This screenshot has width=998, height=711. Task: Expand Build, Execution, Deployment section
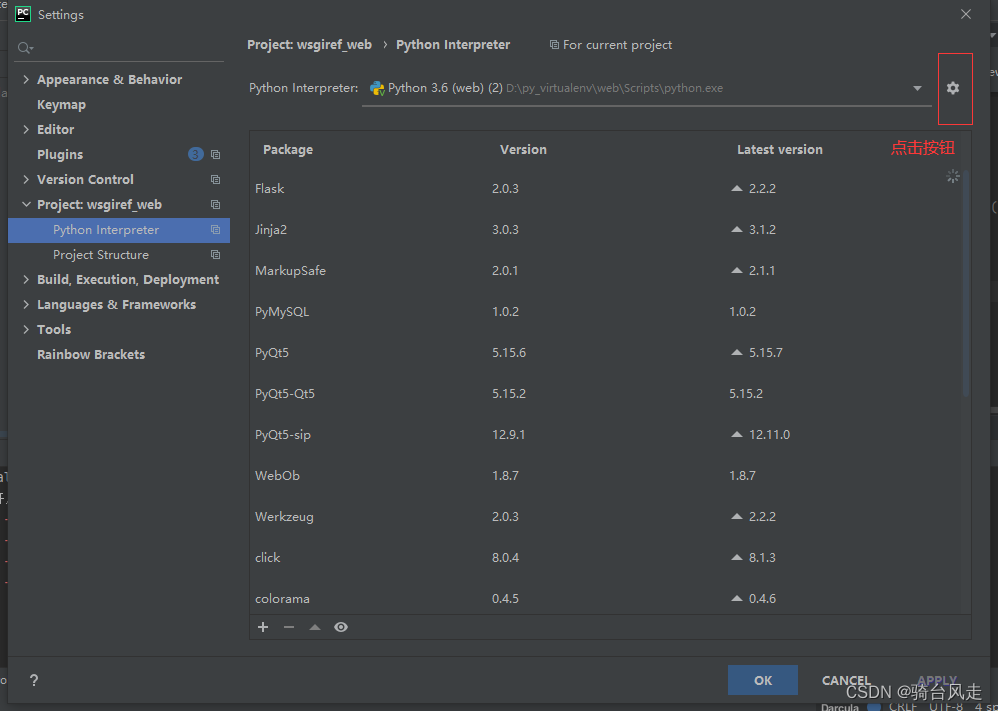[26, 279]
